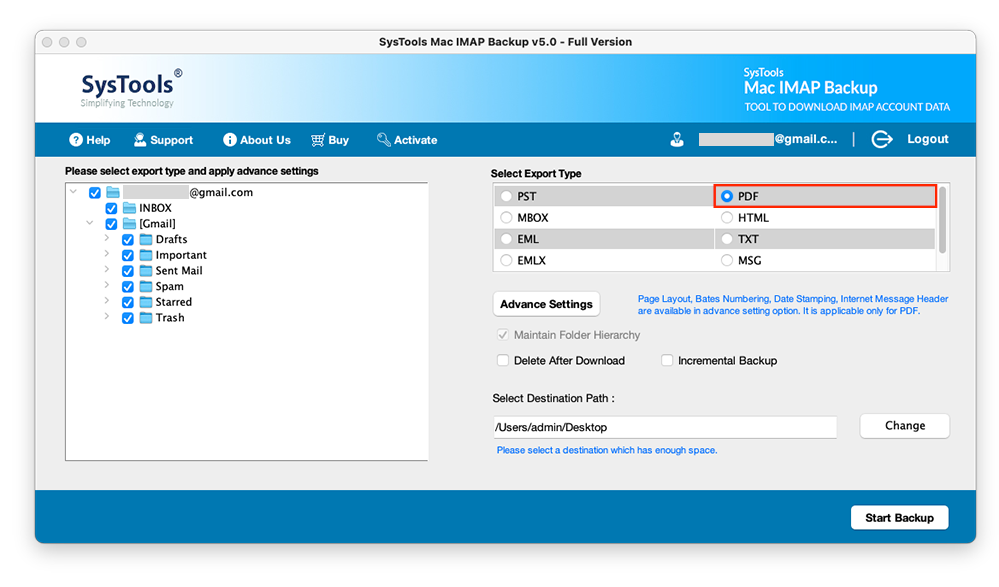Expand the Sent Mail folder
Viewport: 999px width, 587px height.
tap(107, 269)
